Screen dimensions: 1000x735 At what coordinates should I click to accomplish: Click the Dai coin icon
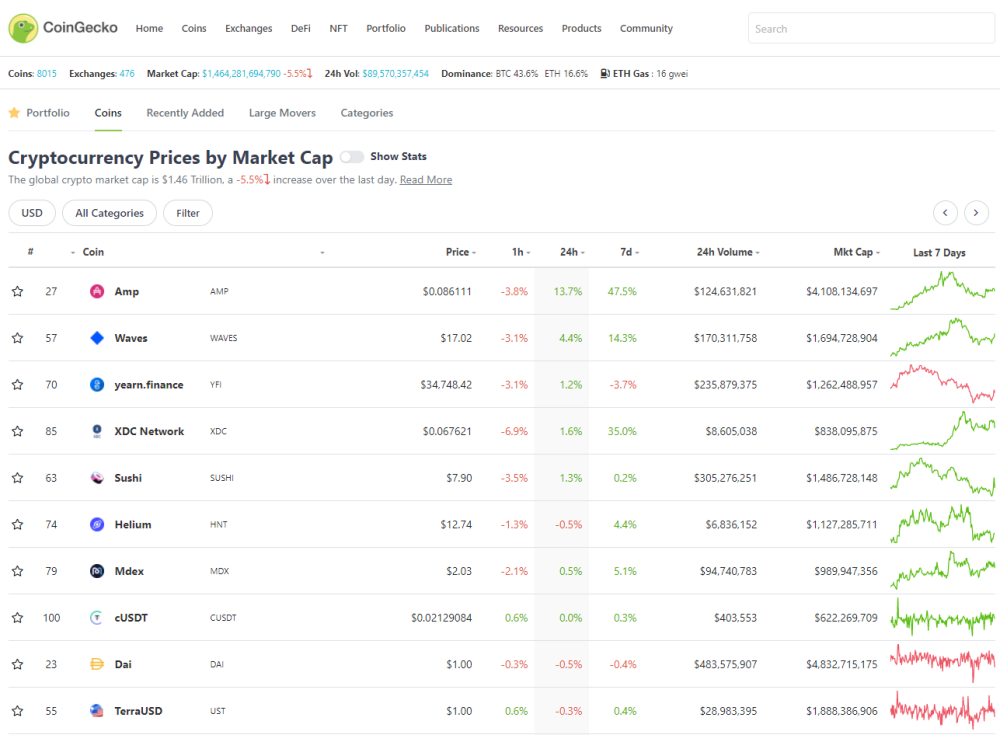[x=97, y=664]
